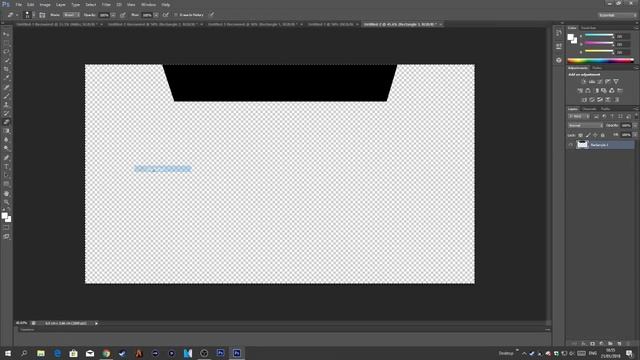Open the layer style fx menu
640x360 pixels.
(x=583, y=344)
